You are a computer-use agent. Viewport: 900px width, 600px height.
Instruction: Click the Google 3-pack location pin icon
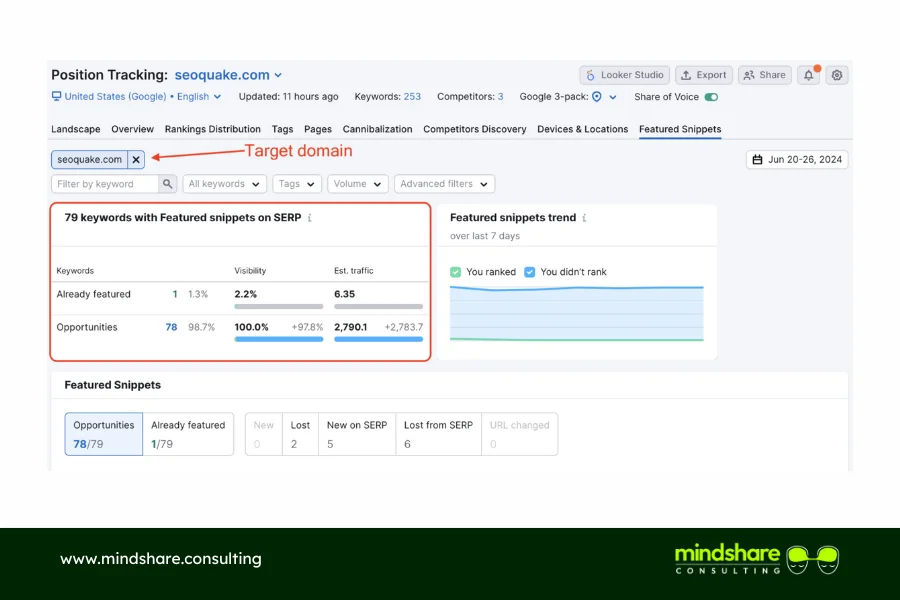pos(597,97)
